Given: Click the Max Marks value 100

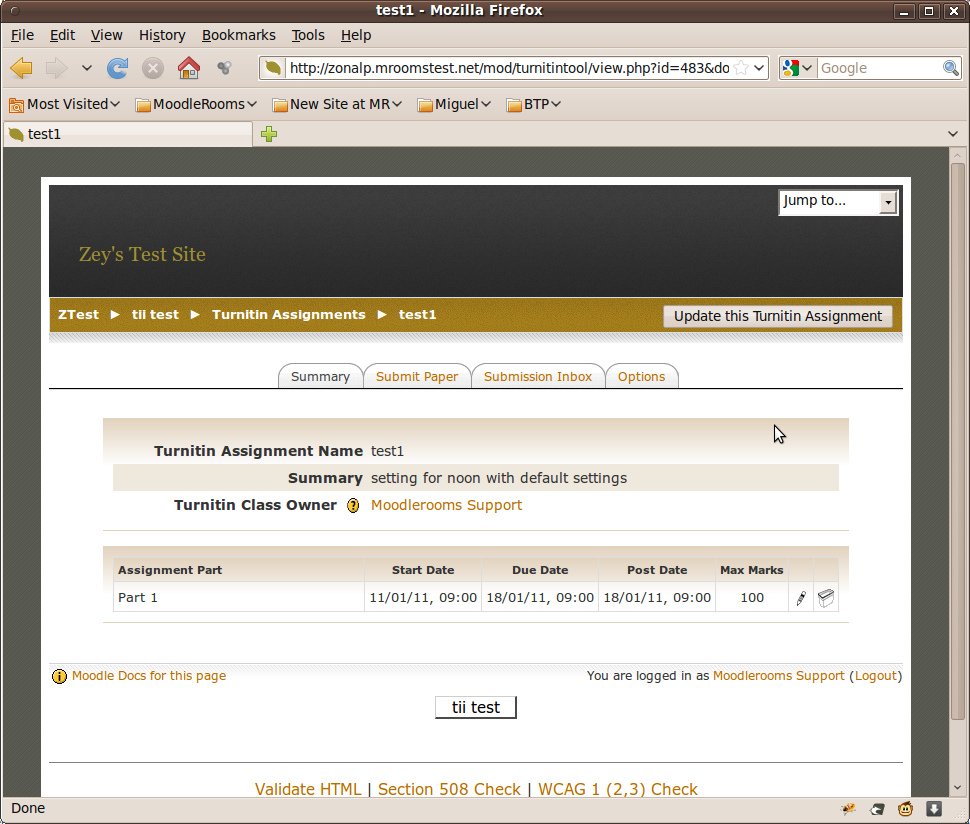Looking at the screenshot, I should [x=752, y=598].
